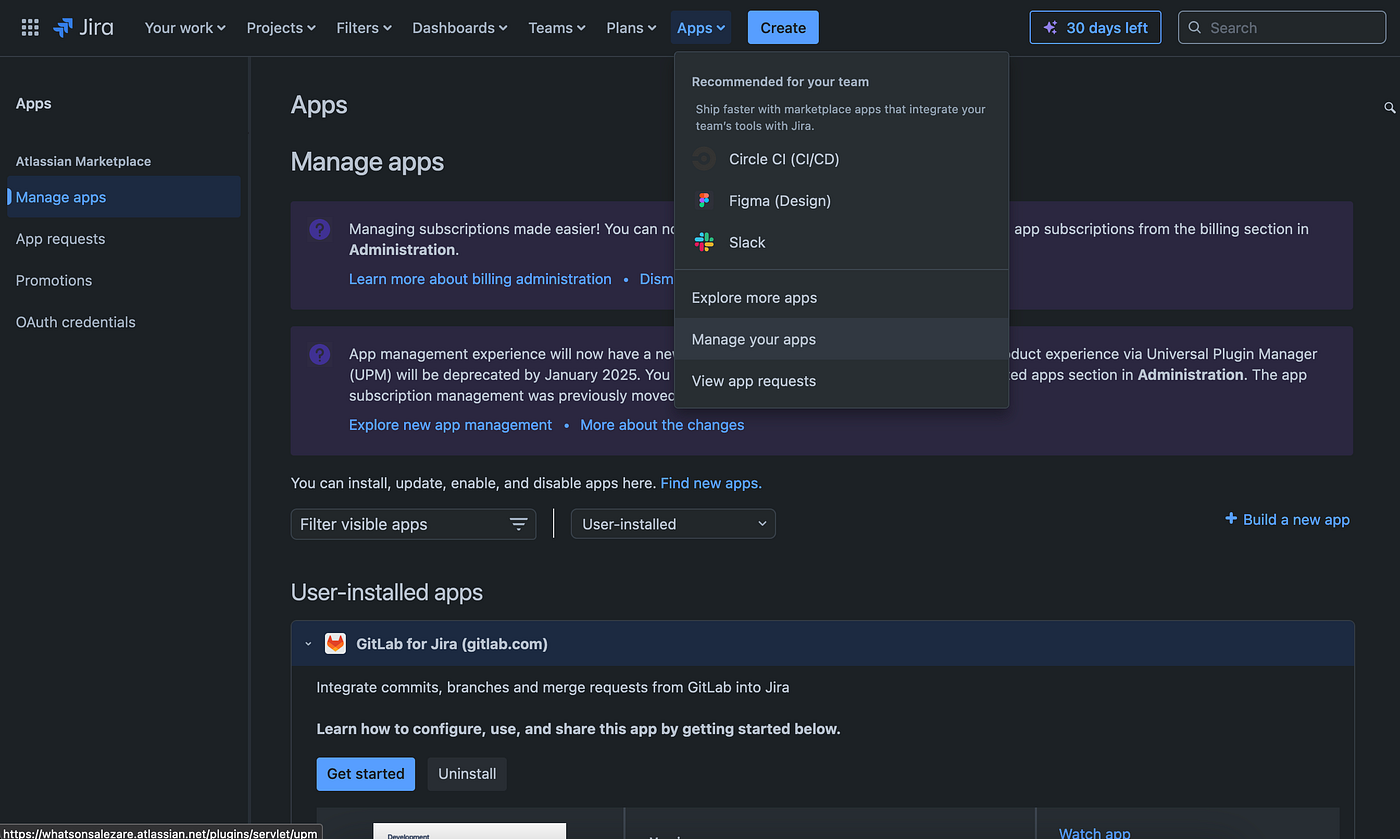Collapse the GitLab for Jira app row
Screen dimensions: 1400x839
pyautogui.click(x=308, y=644)
